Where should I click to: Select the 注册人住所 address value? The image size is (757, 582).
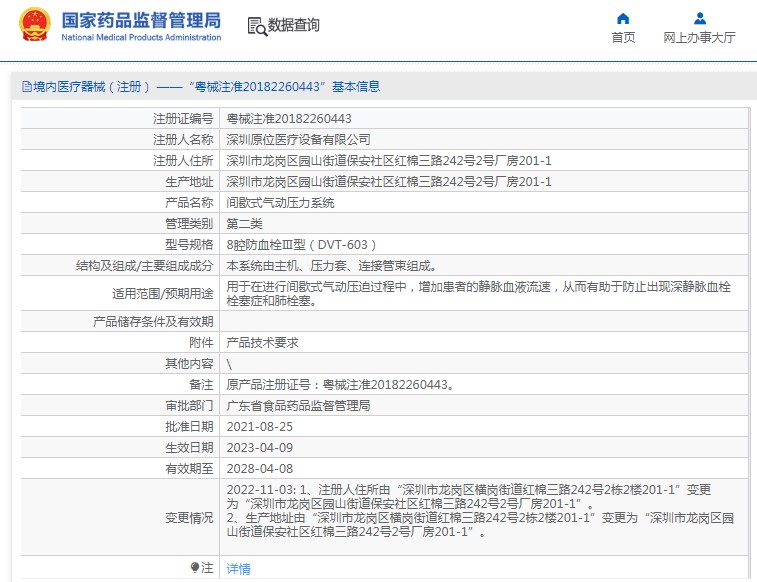389,161
